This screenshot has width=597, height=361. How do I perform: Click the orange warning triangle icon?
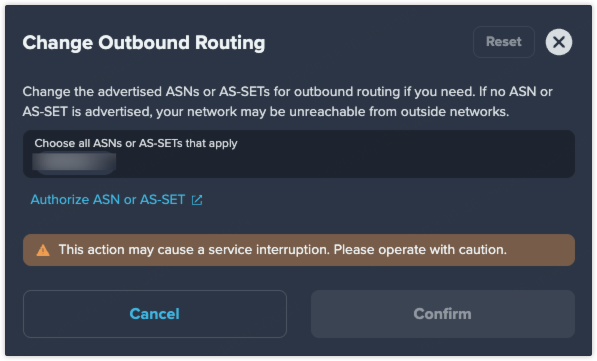(43, 250)
